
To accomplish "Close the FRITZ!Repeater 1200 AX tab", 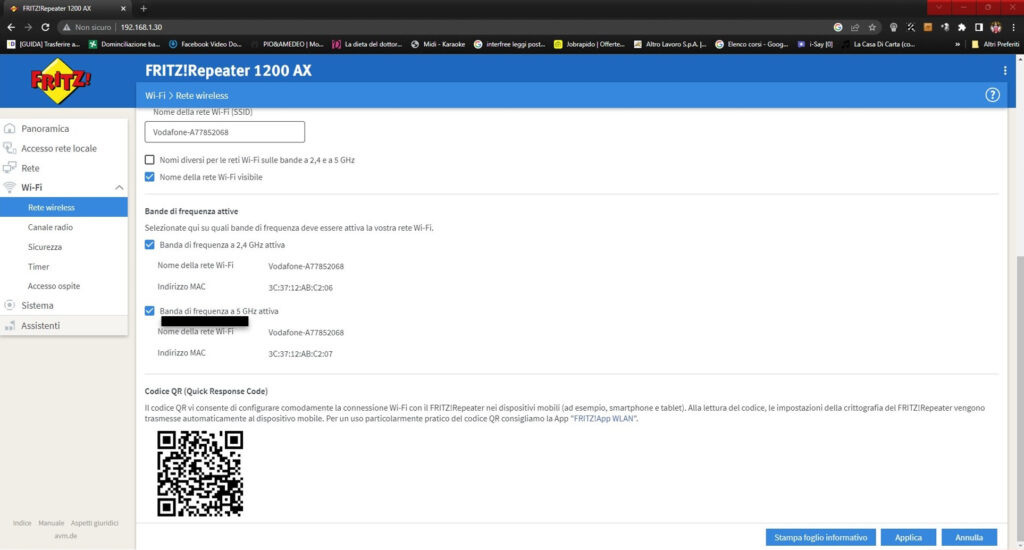I will (123, 8).
